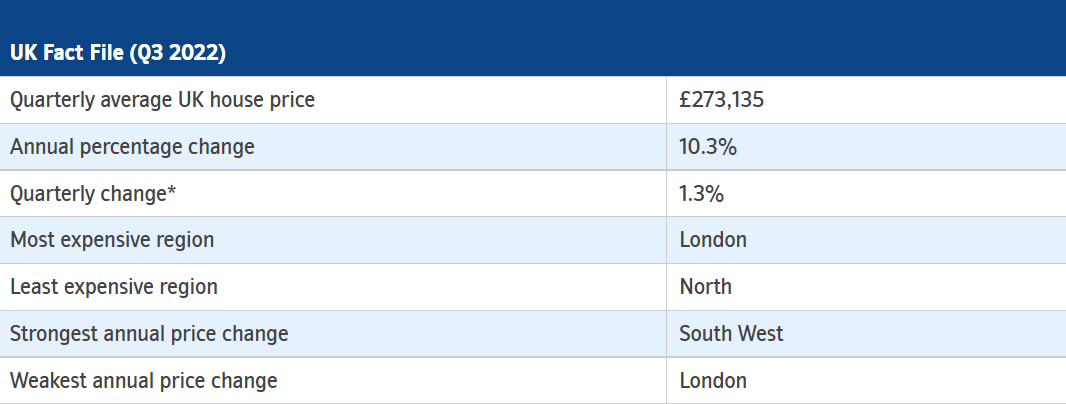Select the Least expensive region label
Viewport: 1066px width, 404px height.
(x=114, y=287)
